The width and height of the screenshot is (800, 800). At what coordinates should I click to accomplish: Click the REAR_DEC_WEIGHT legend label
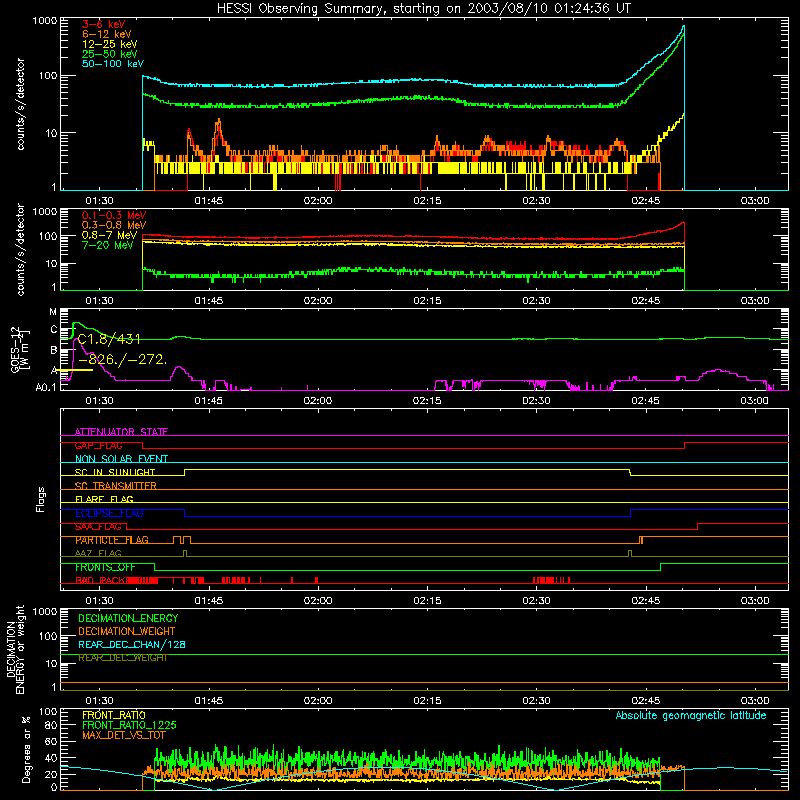[122, 658]
